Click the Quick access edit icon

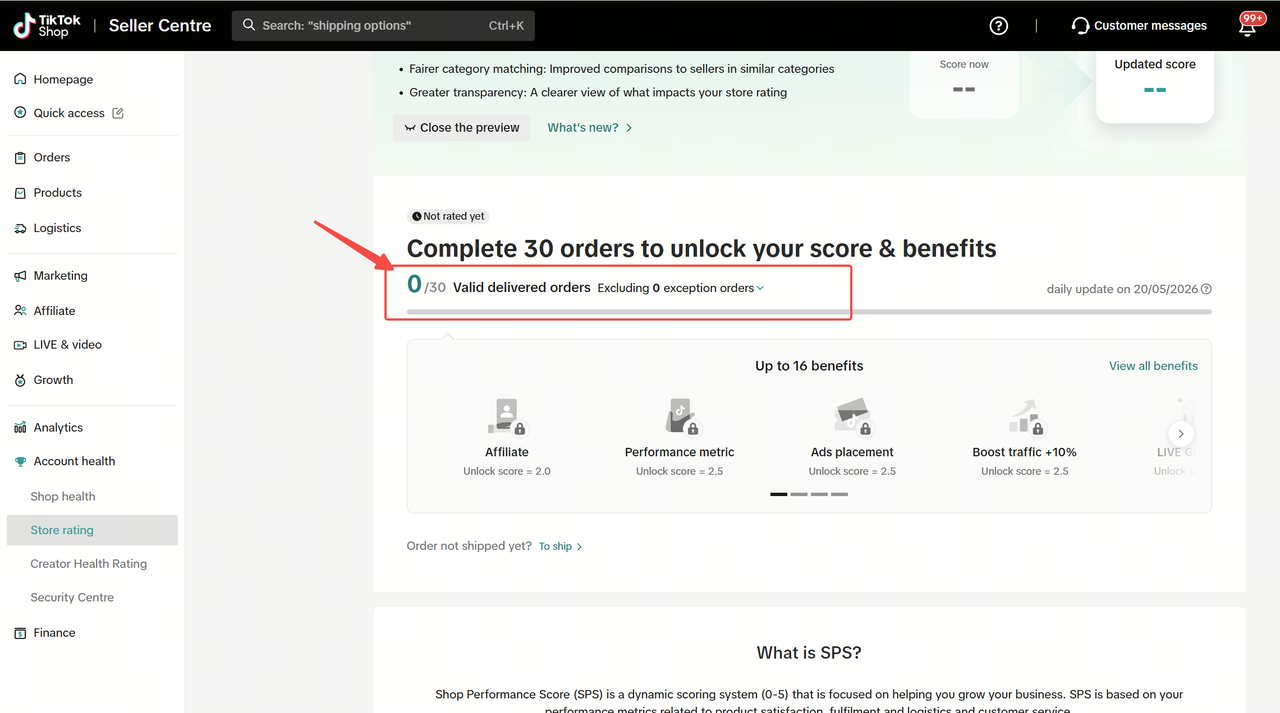click(118, 113)
